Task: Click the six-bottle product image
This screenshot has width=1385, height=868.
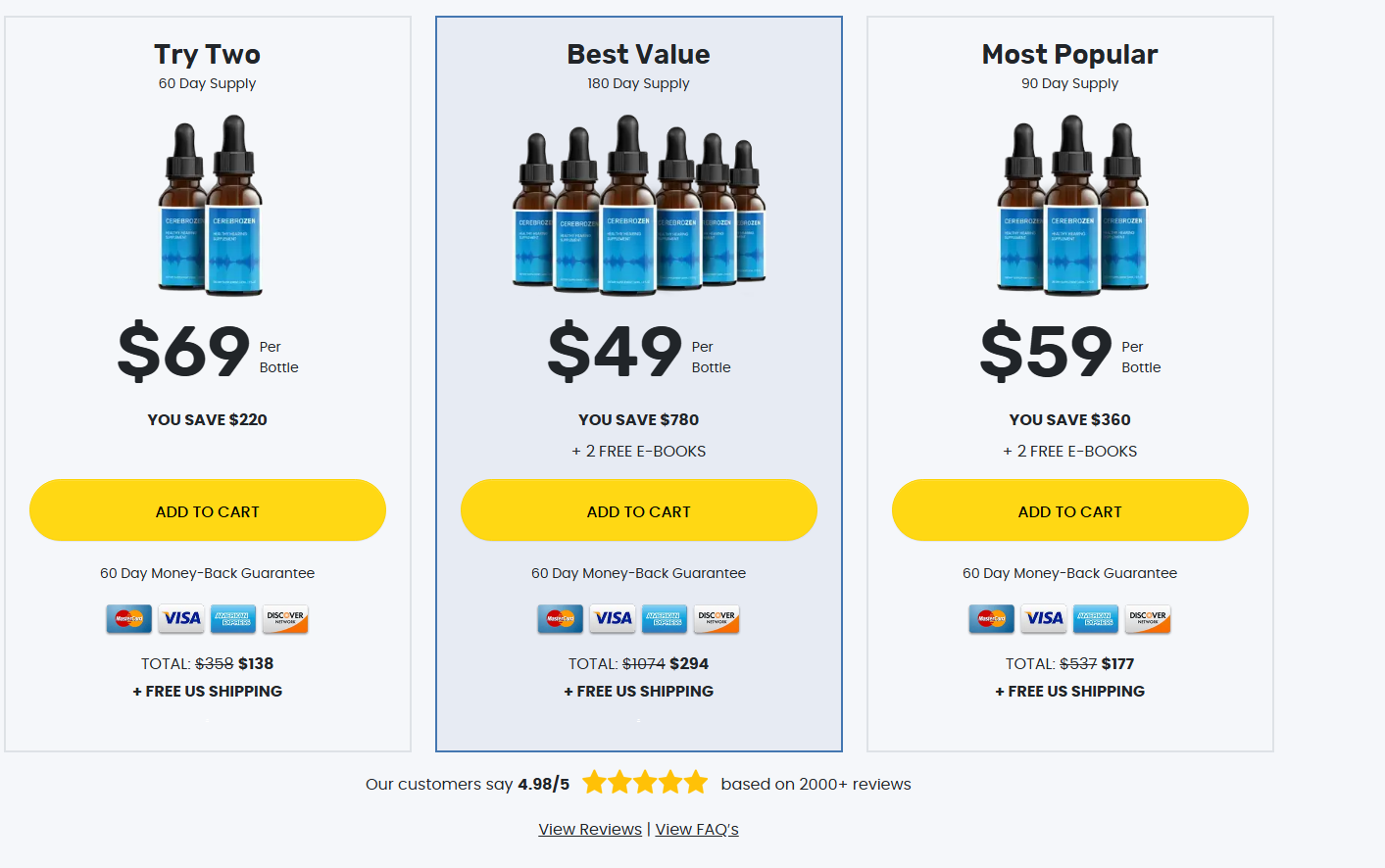Action: pyautogui.click(x=639, y=205)
